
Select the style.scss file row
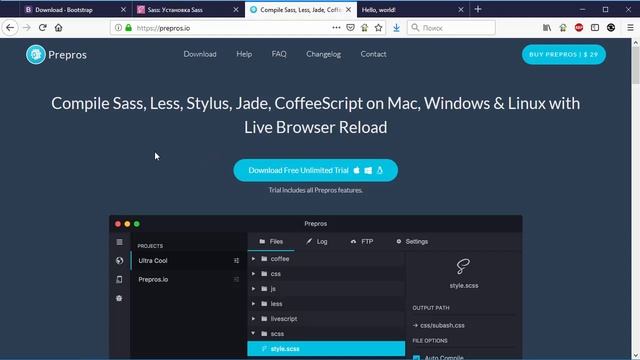click(x=326, y=349)
